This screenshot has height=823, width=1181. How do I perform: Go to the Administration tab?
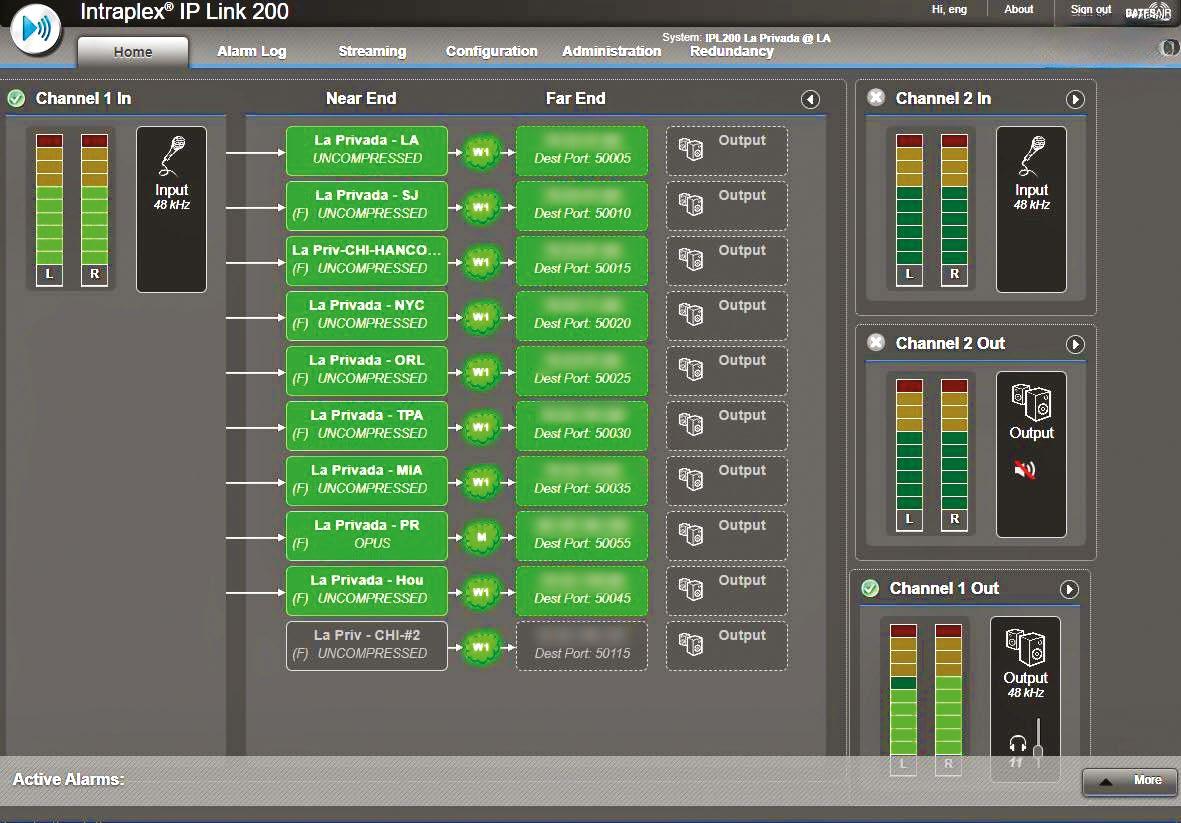pyautogui.click(x=611, y=51)
